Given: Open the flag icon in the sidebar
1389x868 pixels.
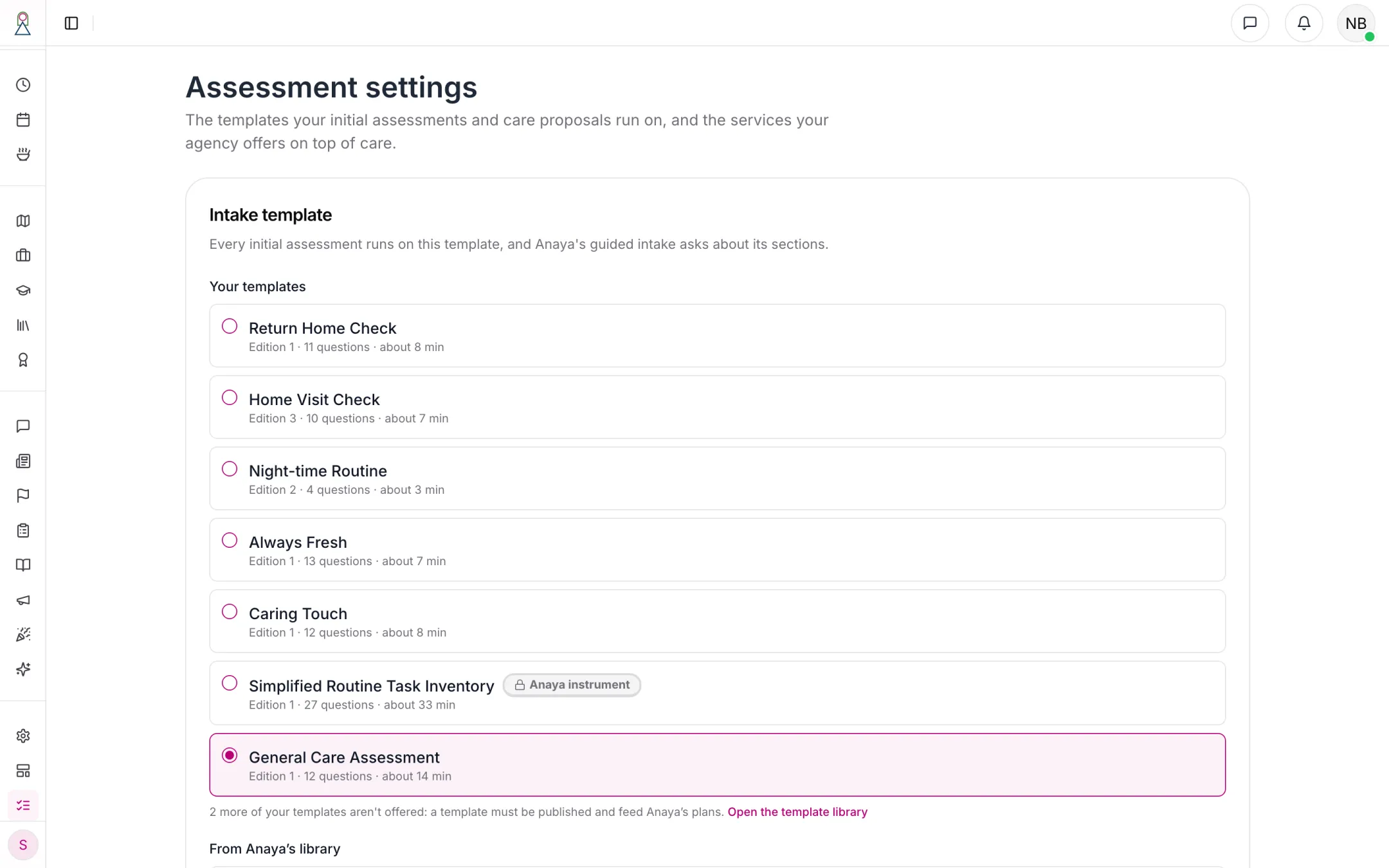Looking at the screenshot, I should pos(23,496).
